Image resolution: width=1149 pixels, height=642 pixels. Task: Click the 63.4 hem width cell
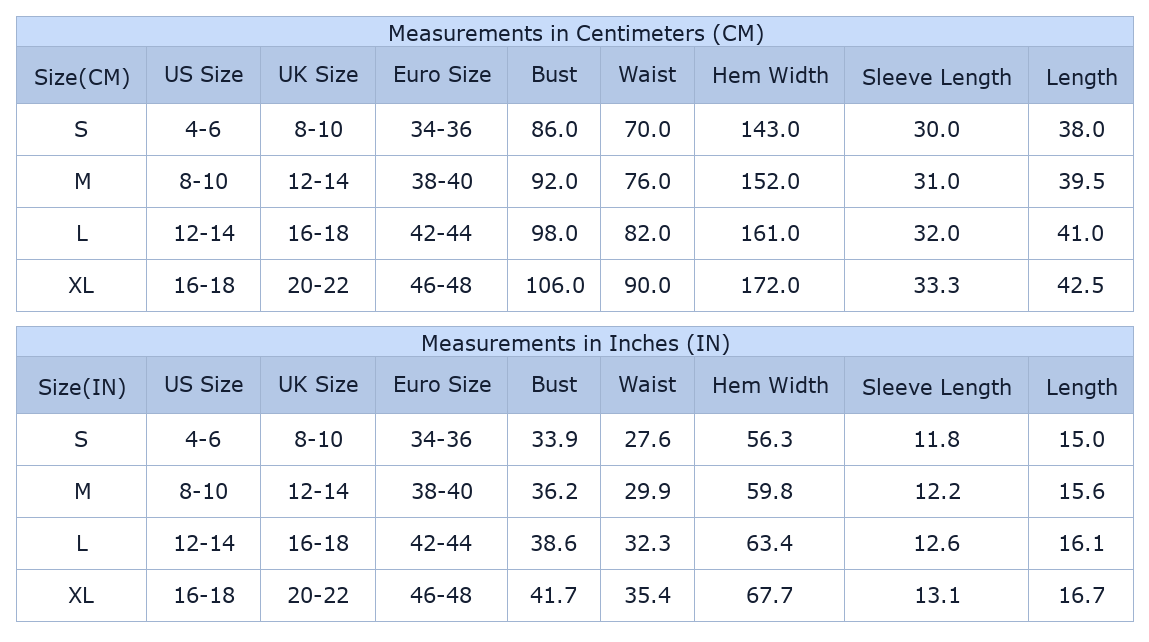(x=770, y=543)
